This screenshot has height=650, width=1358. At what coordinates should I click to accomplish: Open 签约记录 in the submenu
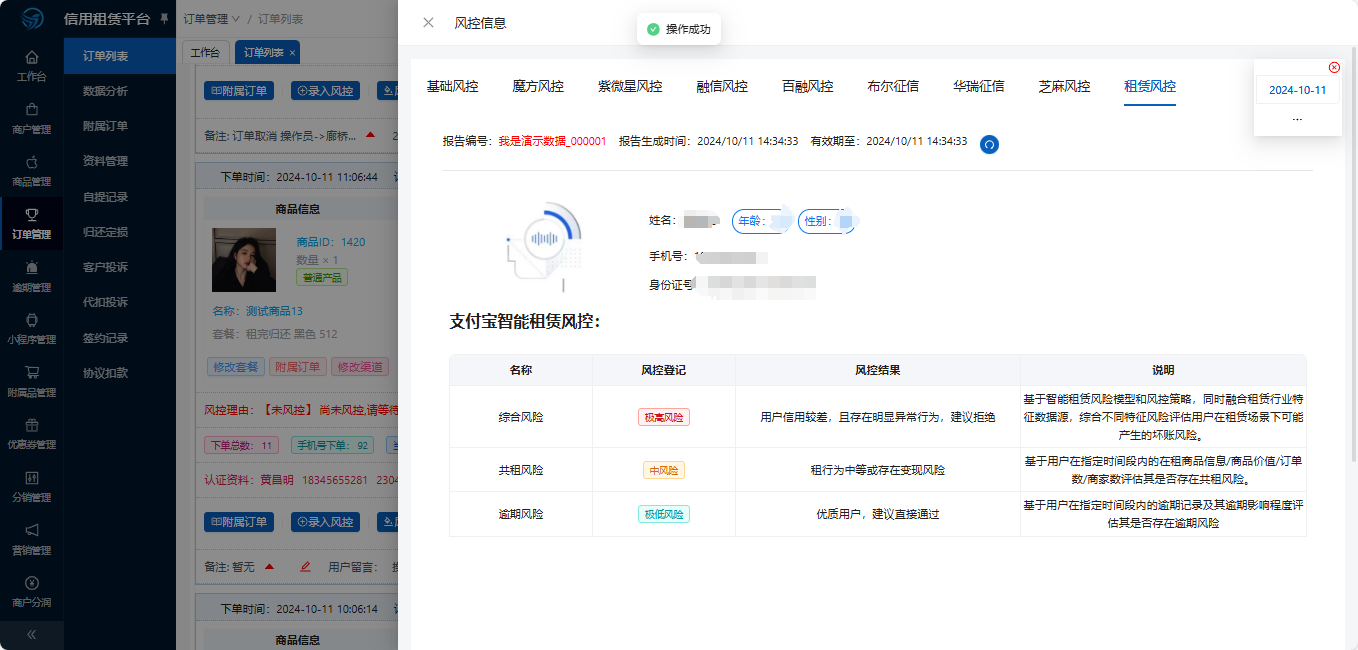(x=120, y=338)
